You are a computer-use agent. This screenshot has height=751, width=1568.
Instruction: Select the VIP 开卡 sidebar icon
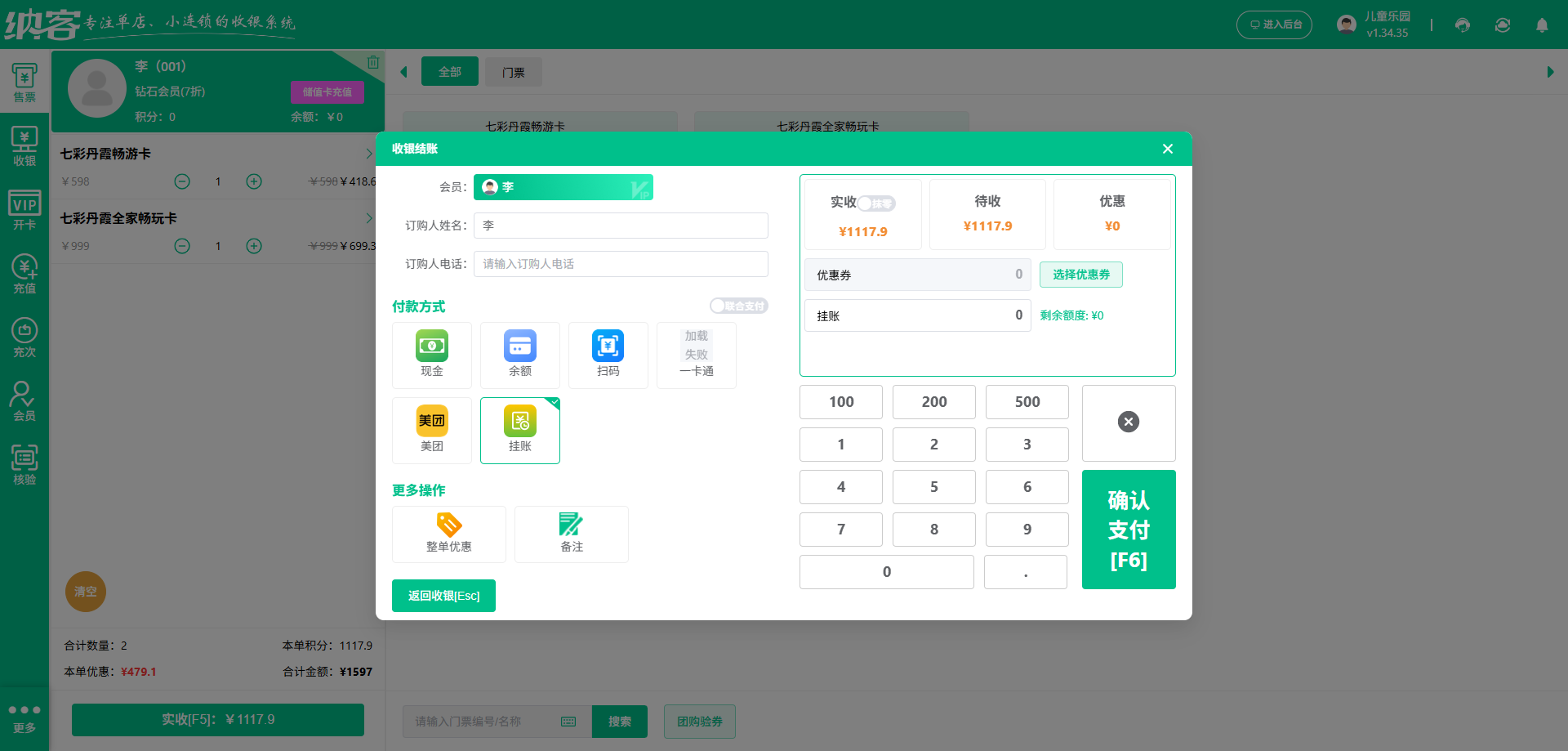click(x=24, y=208)
